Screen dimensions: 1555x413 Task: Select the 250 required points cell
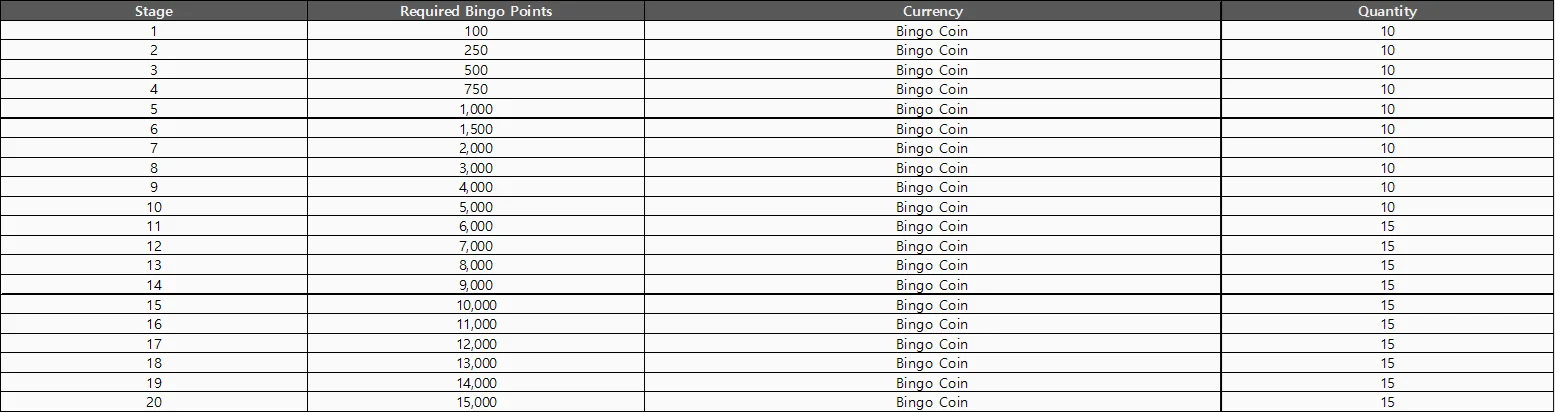click(476, 50)
